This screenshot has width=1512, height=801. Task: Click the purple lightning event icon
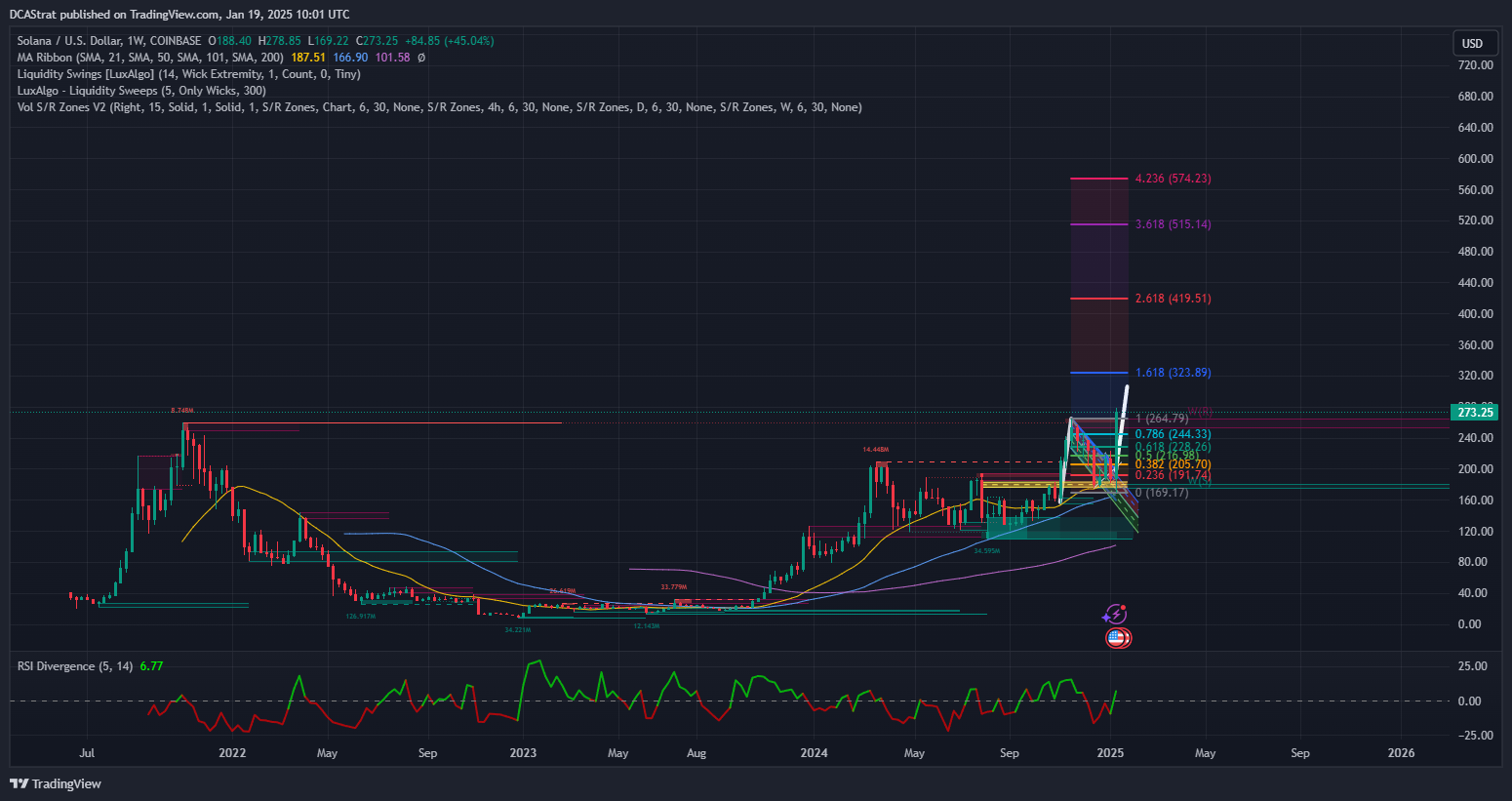point(1114,615)
